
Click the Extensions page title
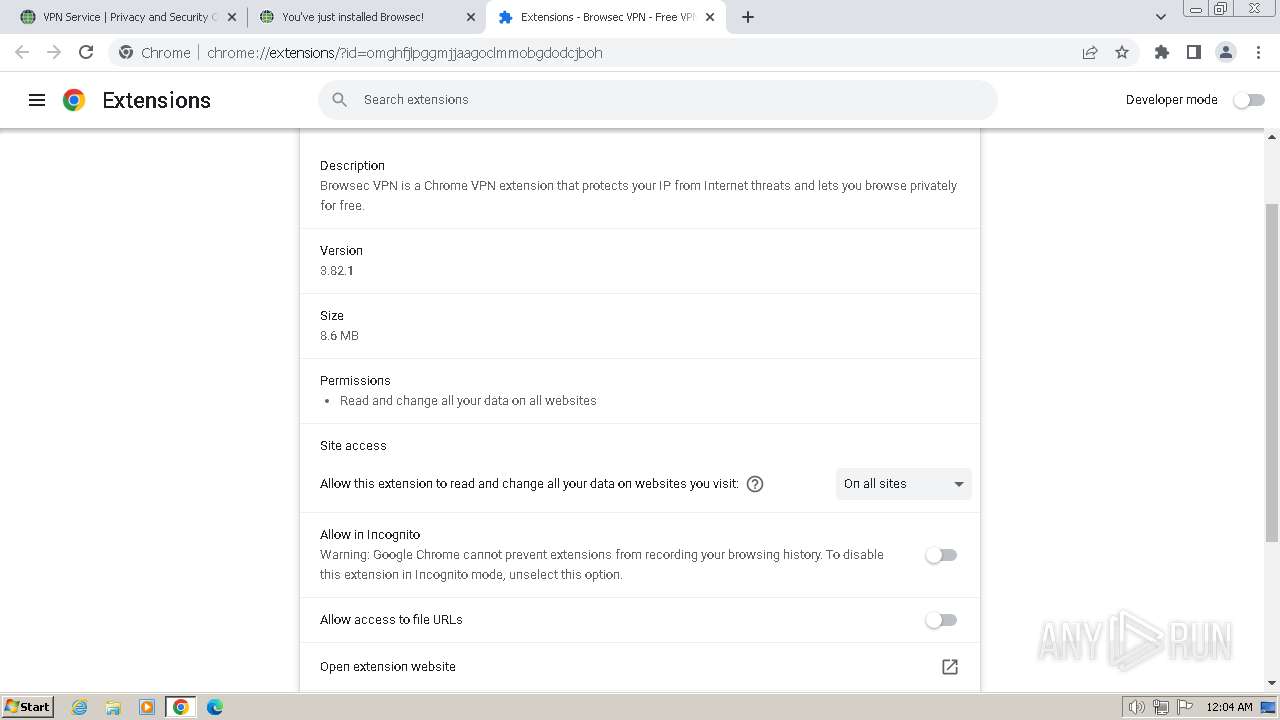(x=156, y=100)
